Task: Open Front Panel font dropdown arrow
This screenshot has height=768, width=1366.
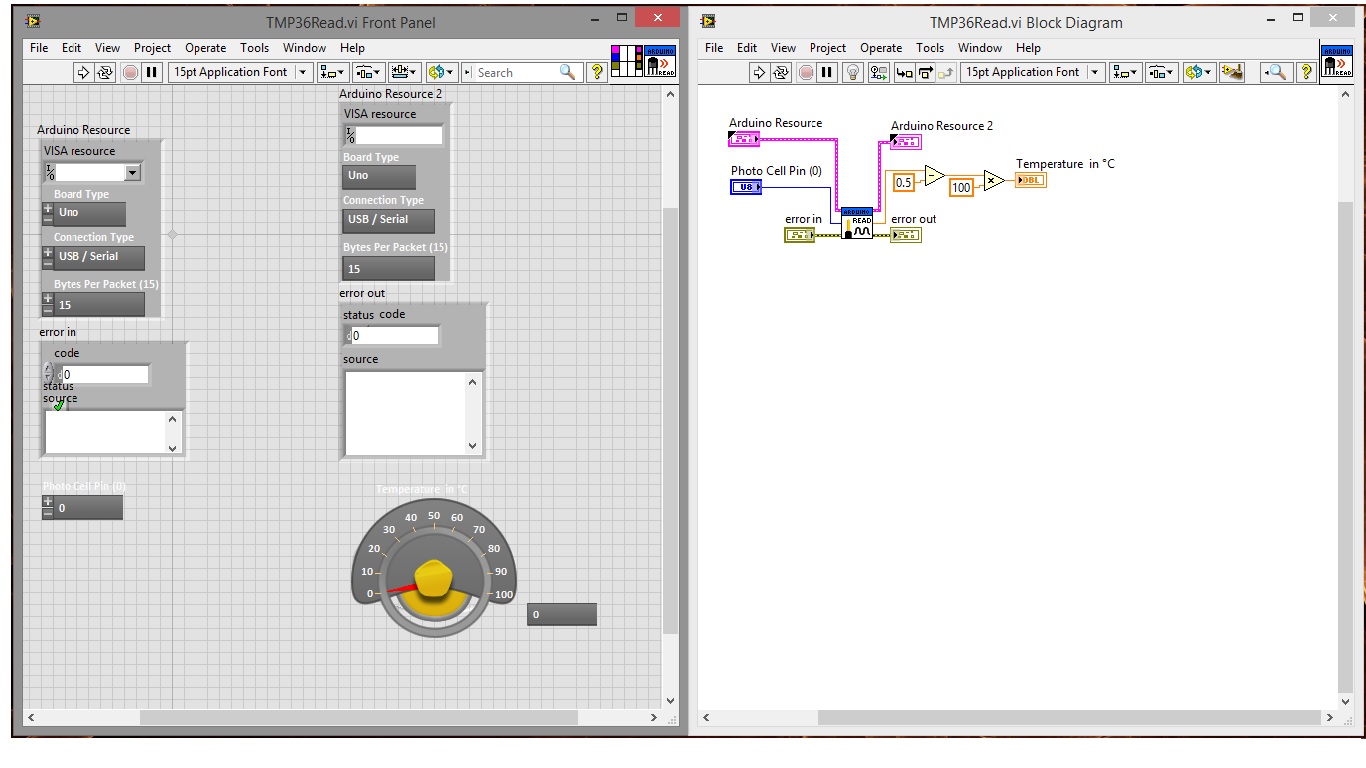Action: coord(302,72)
